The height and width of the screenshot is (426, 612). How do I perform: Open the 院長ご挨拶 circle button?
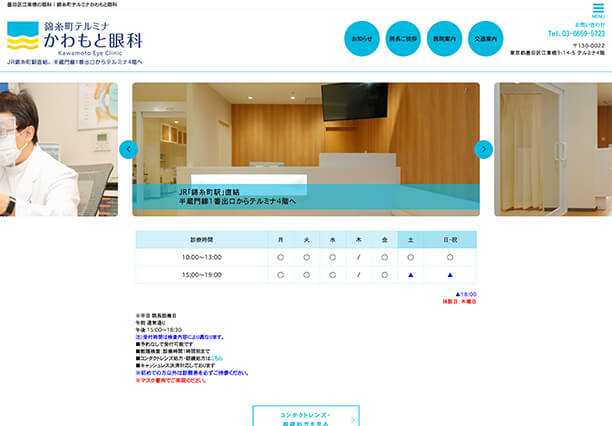click(403, 39)
